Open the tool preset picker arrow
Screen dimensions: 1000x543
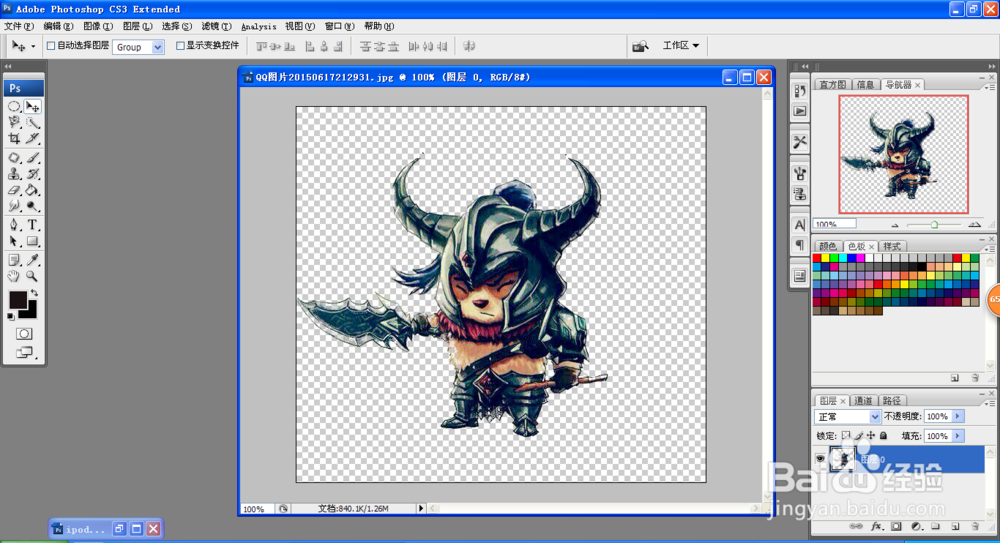point(33,47)
